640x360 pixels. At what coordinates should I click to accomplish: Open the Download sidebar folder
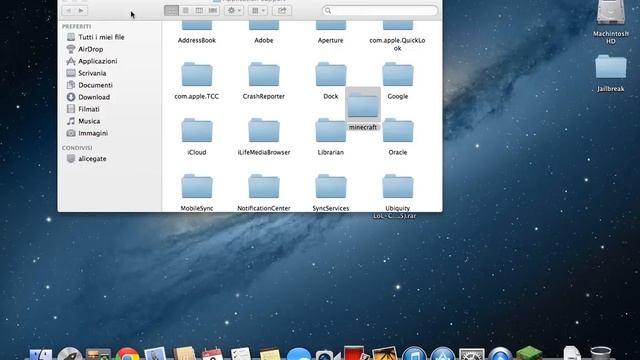tap(94, 97)
